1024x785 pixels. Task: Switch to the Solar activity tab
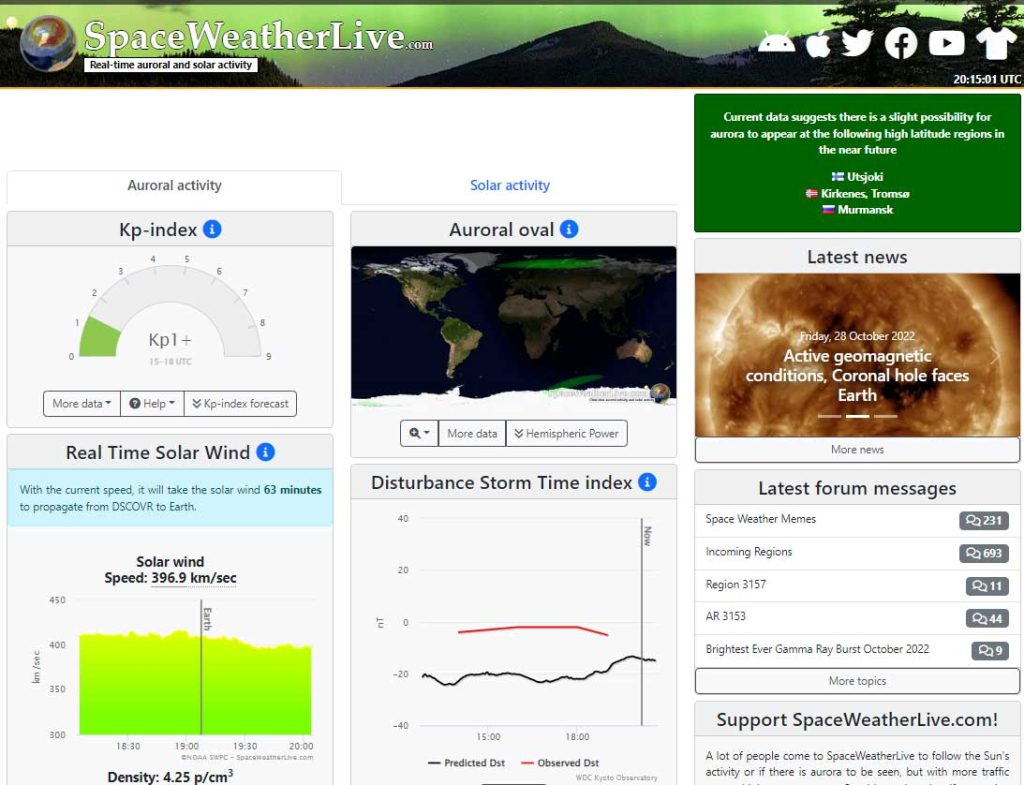[510, 185]
